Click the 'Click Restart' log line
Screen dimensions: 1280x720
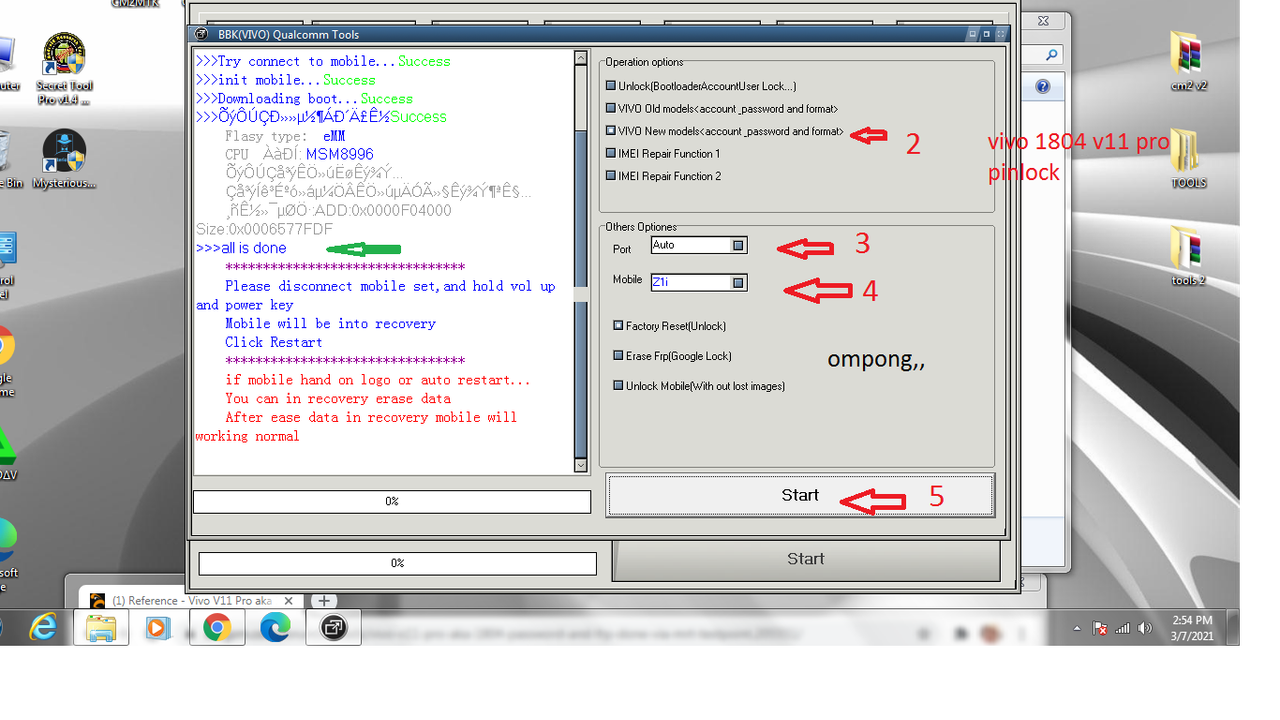click(274, 342)
